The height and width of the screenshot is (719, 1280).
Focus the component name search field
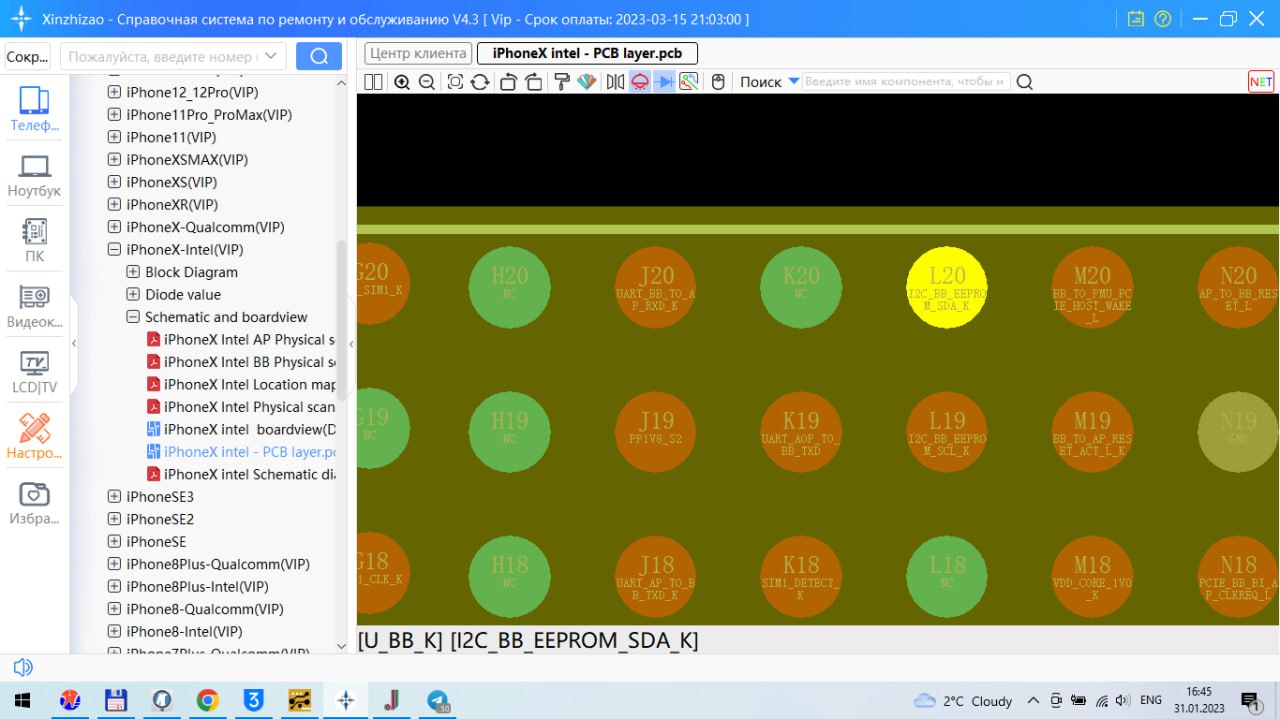pyautogui.click(x=906, y=82)
